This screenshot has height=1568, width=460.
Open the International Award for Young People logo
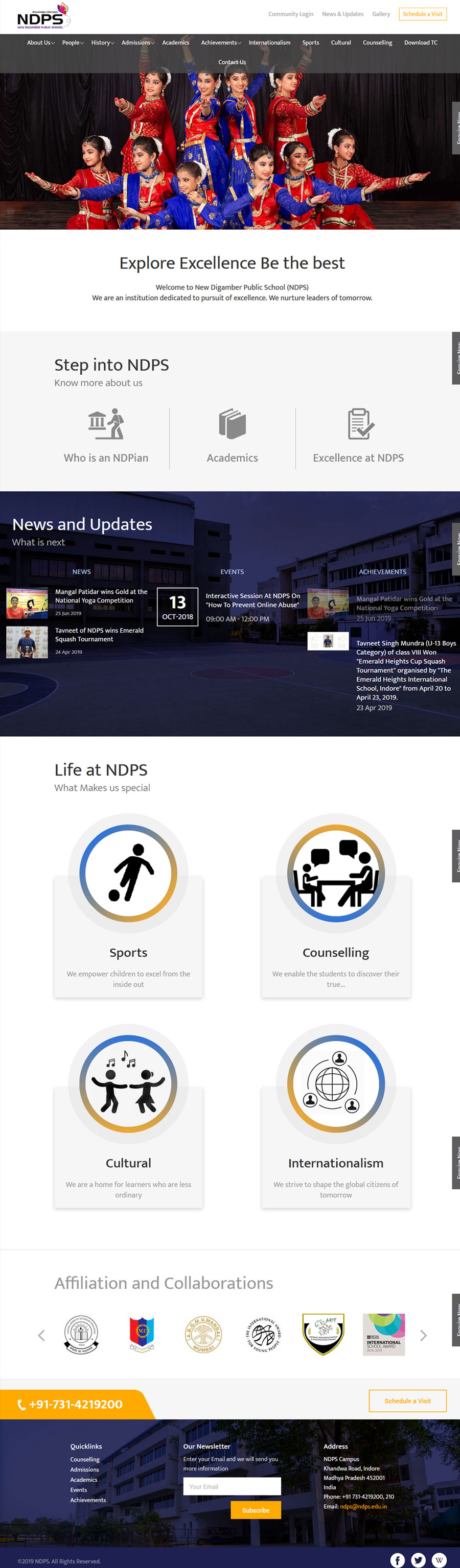(263, 1334)
